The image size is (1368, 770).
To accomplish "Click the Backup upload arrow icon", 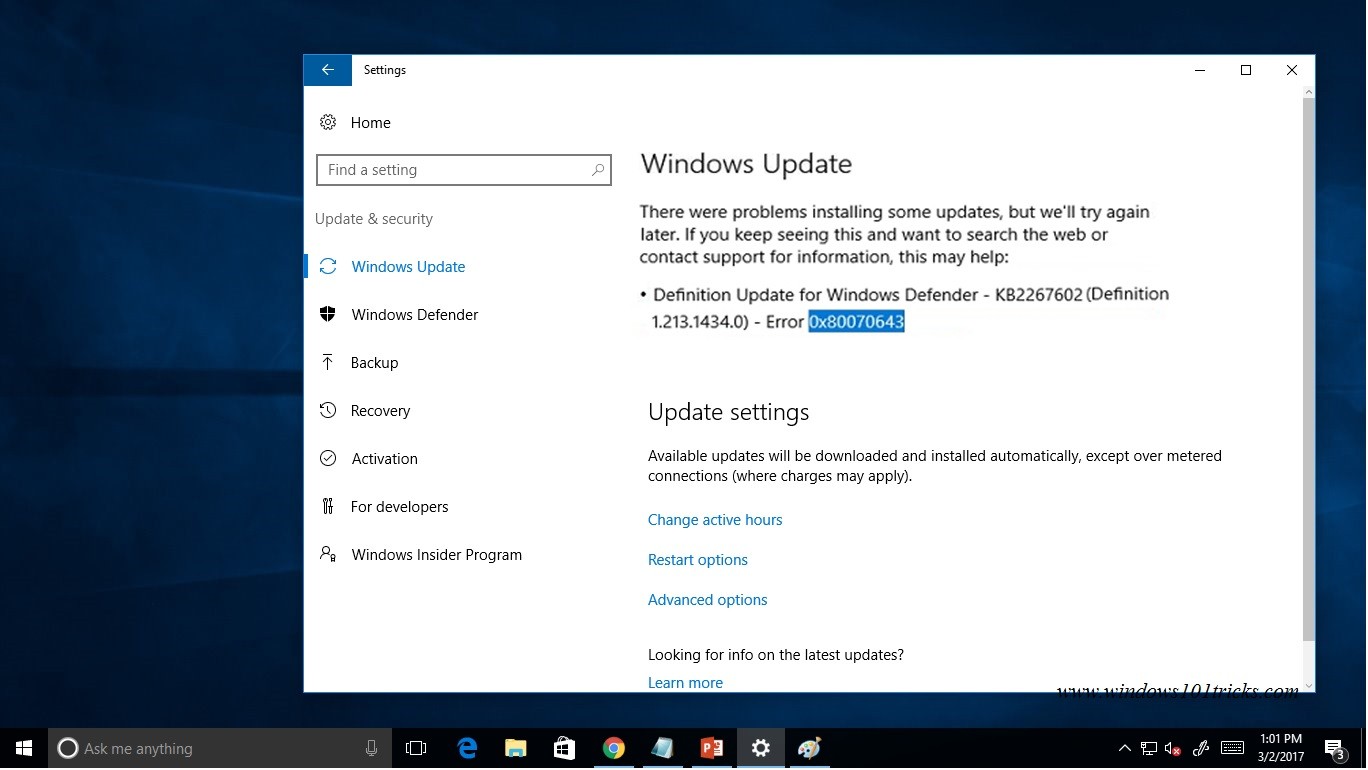I will [327, 362].
